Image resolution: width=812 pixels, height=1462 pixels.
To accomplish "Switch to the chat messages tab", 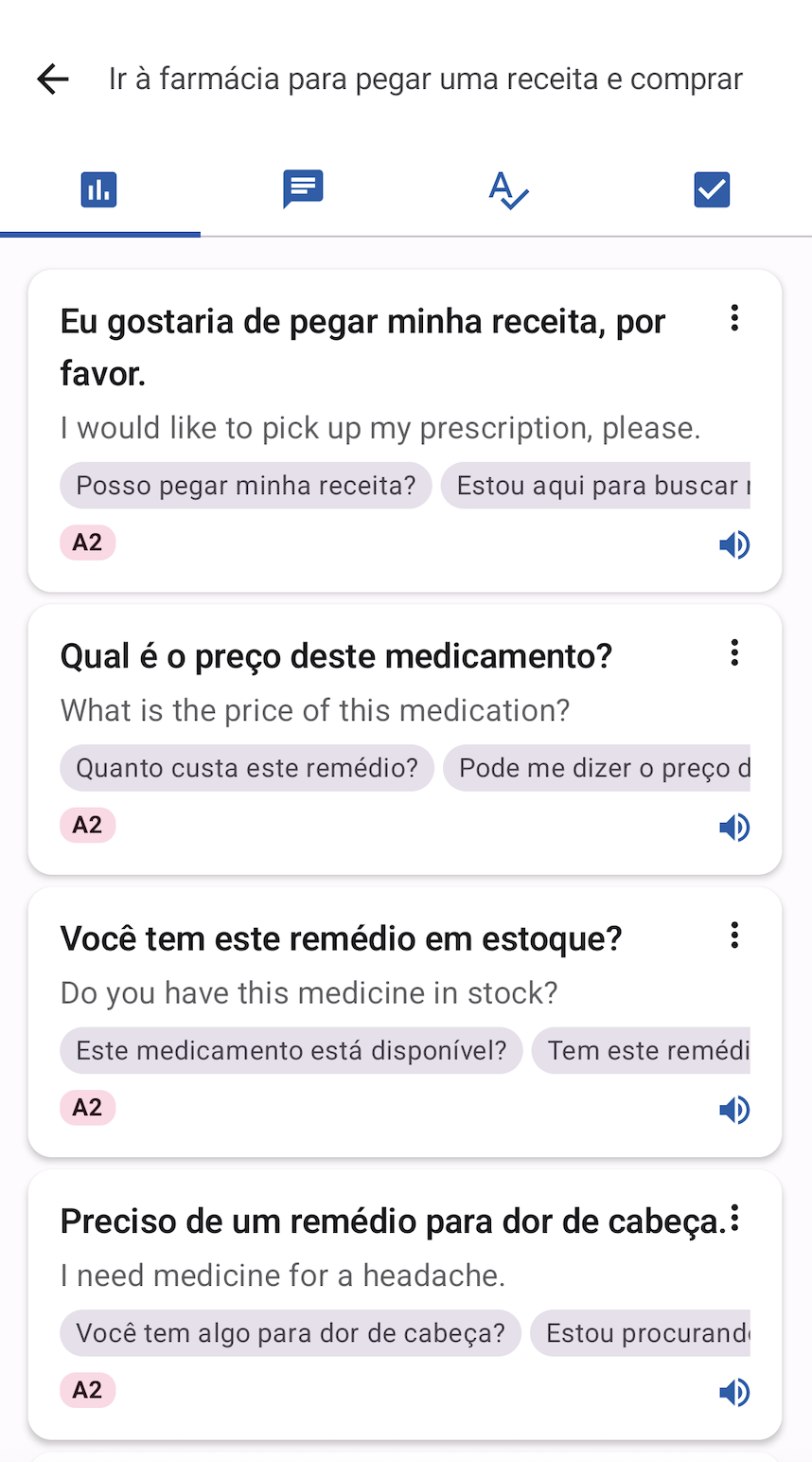I will [303, 189].
